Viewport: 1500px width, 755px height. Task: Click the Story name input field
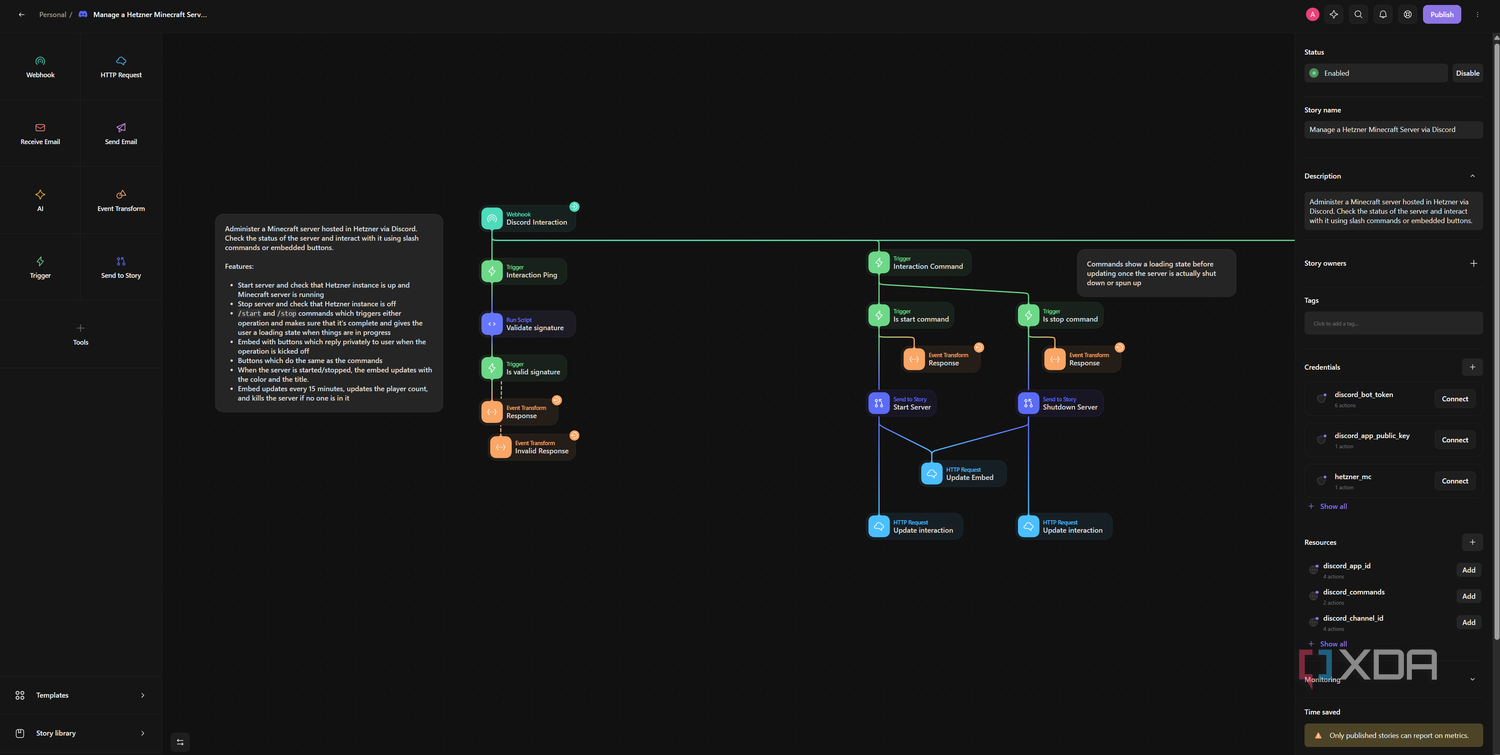click(x=1394, y=130)
